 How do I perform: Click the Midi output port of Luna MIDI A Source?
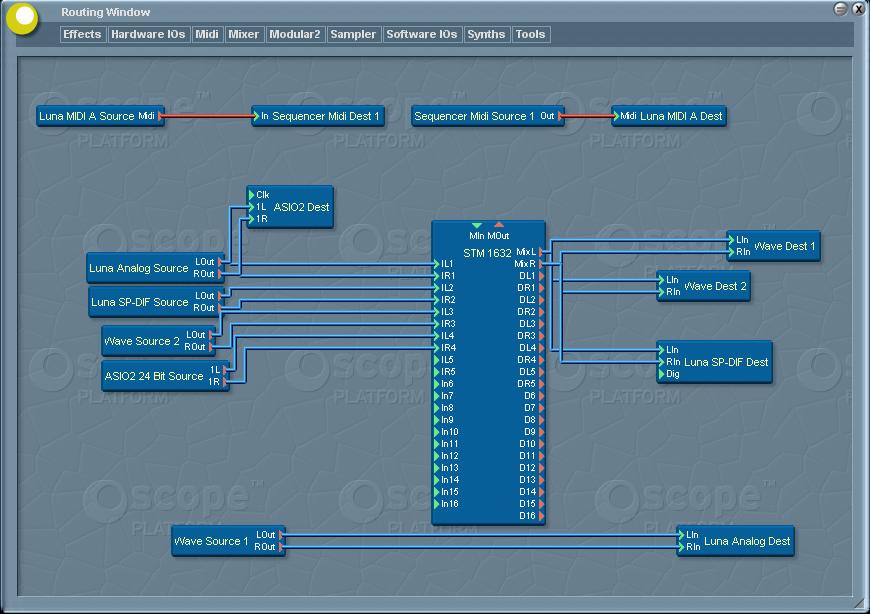[160, 116]
